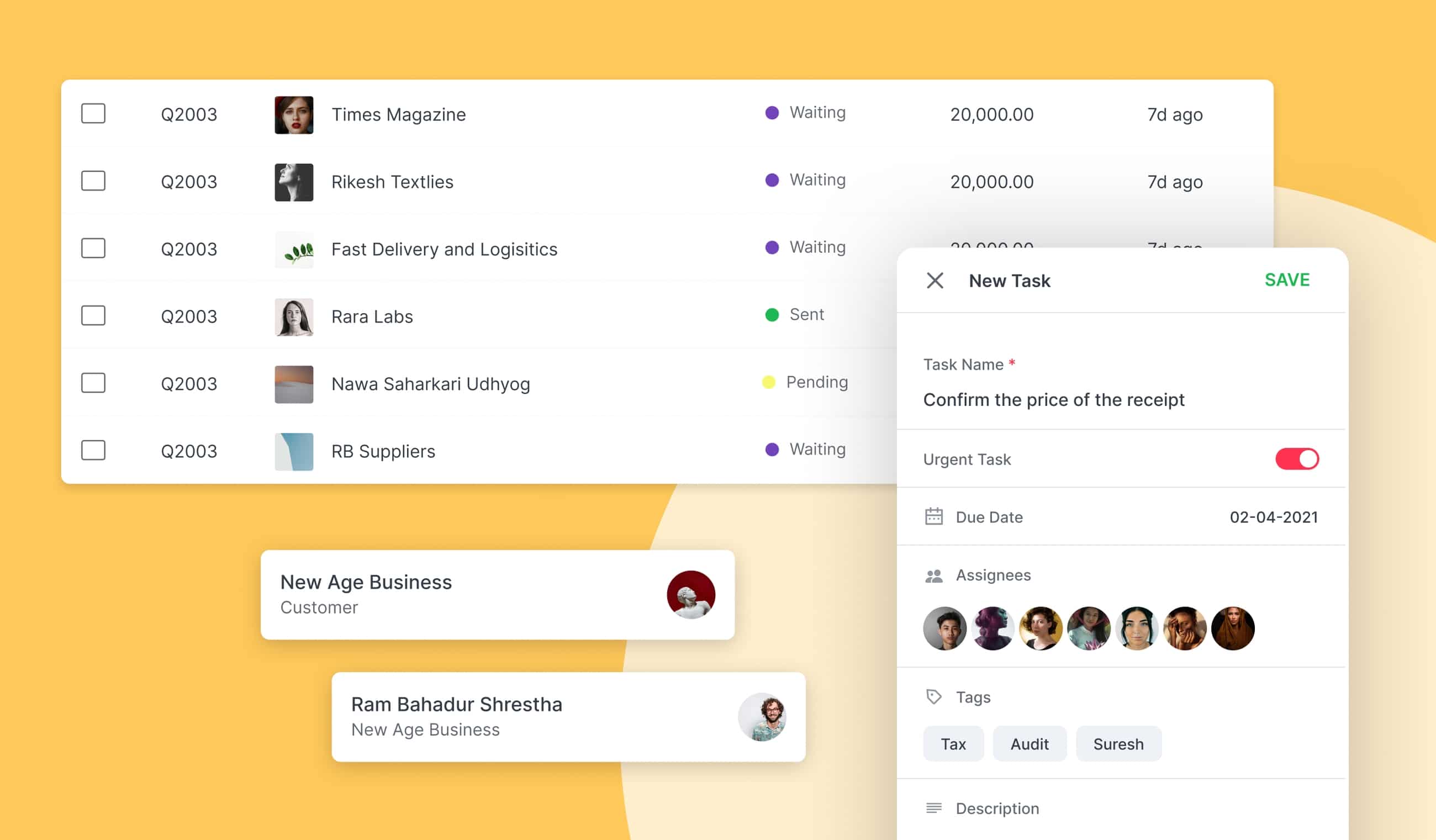Click the Assignees people icon

(933, 575)
